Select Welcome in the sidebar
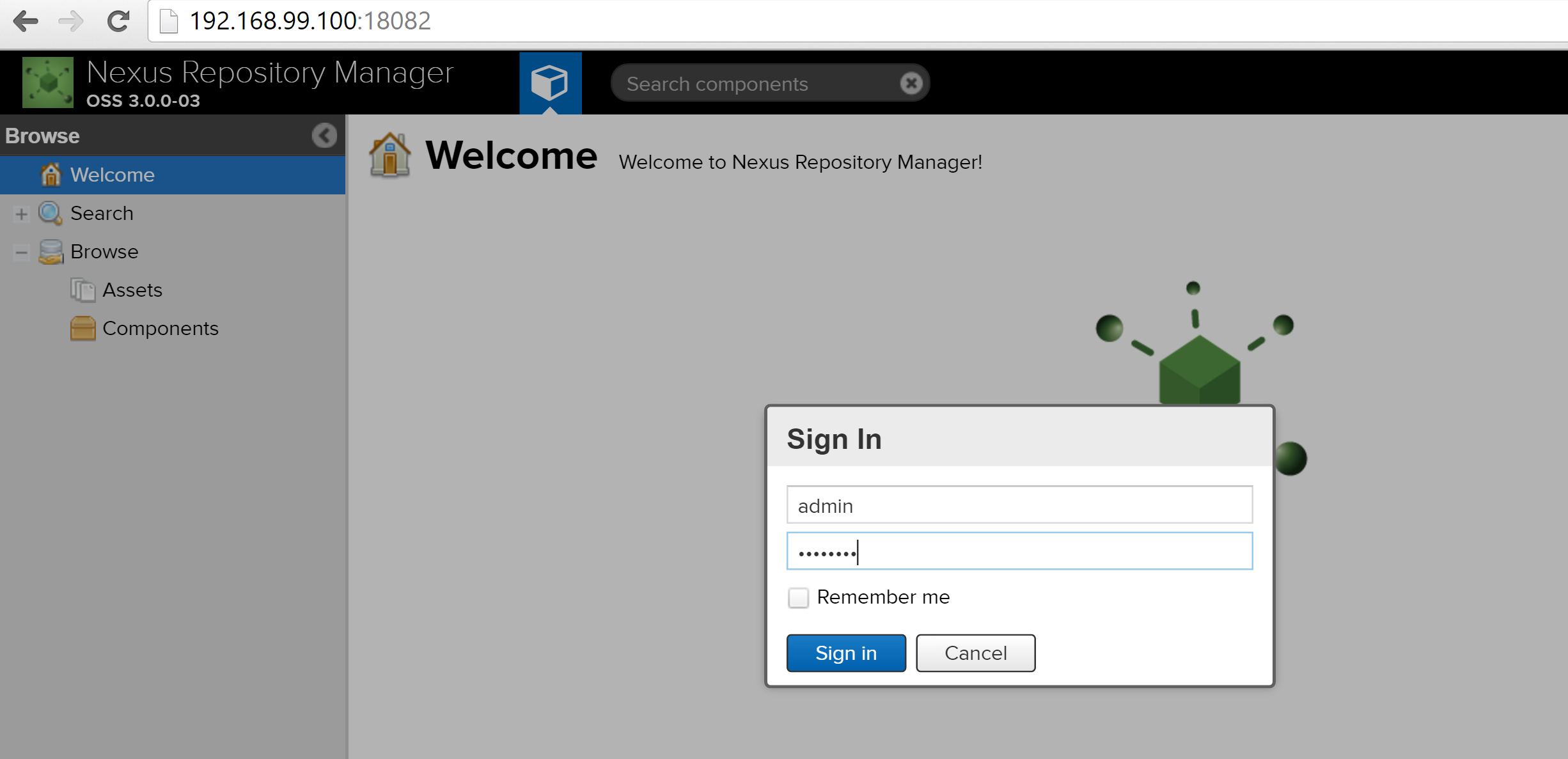Viewport: 1568px width, 759px height. pyautogui.click(x=112, y=175)
